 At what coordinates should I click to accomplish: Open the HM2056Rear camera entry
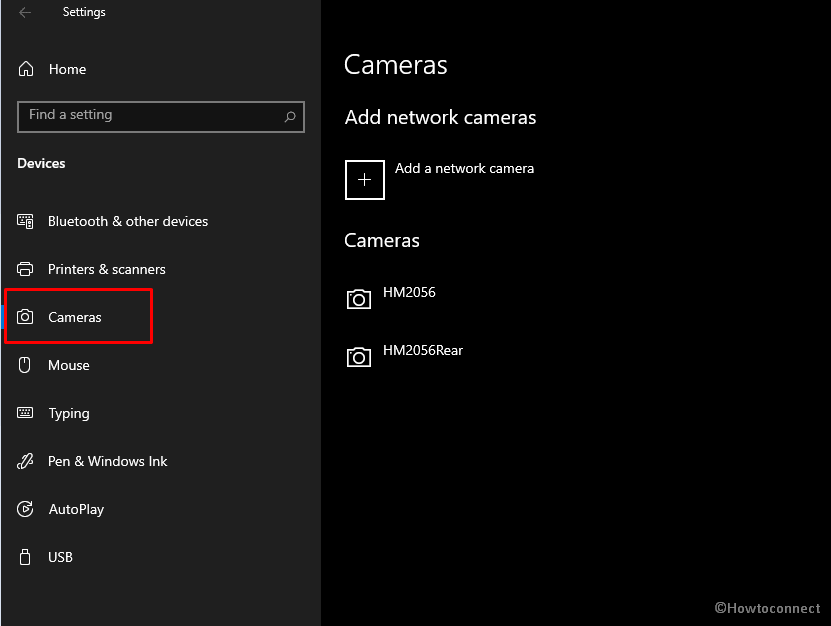[x=423, y=351]
